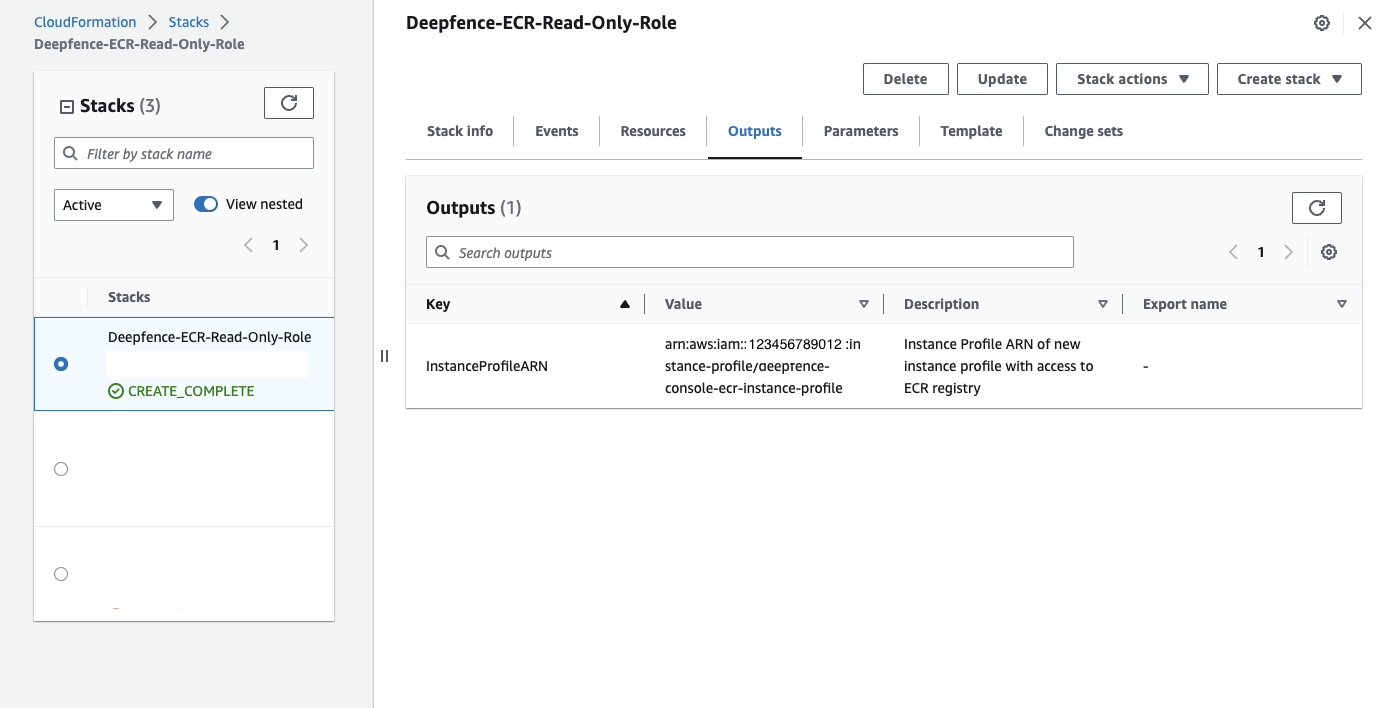Go to next page of stacks list
Image resolution: width=1391 pixels, height=708 pixels.
[304, 245]
